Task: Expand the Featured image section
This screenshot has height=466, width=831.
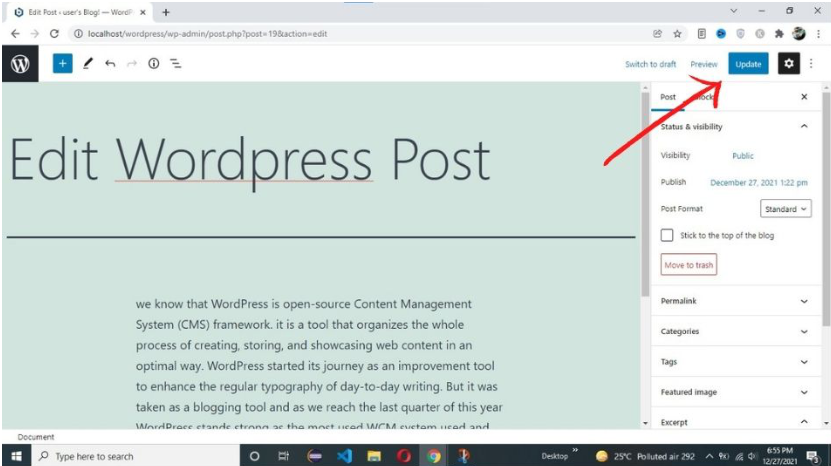Action: 736,392
